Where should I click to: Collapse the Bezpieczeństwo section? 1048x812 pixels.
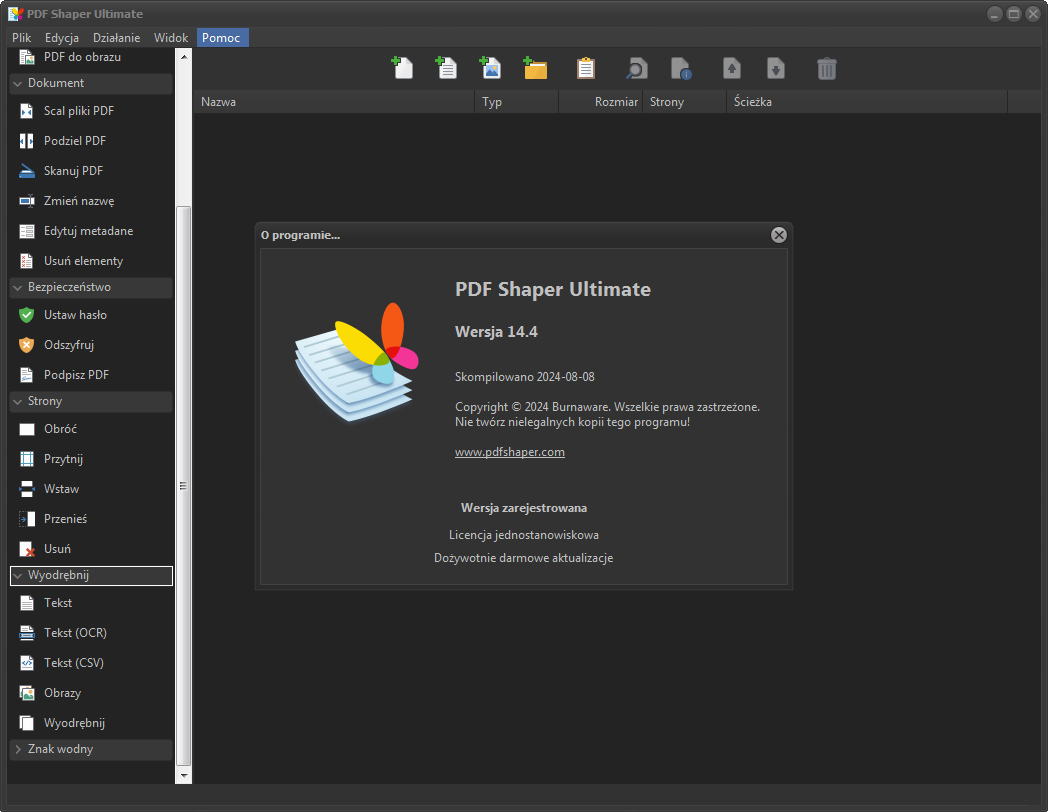point(92,287)
